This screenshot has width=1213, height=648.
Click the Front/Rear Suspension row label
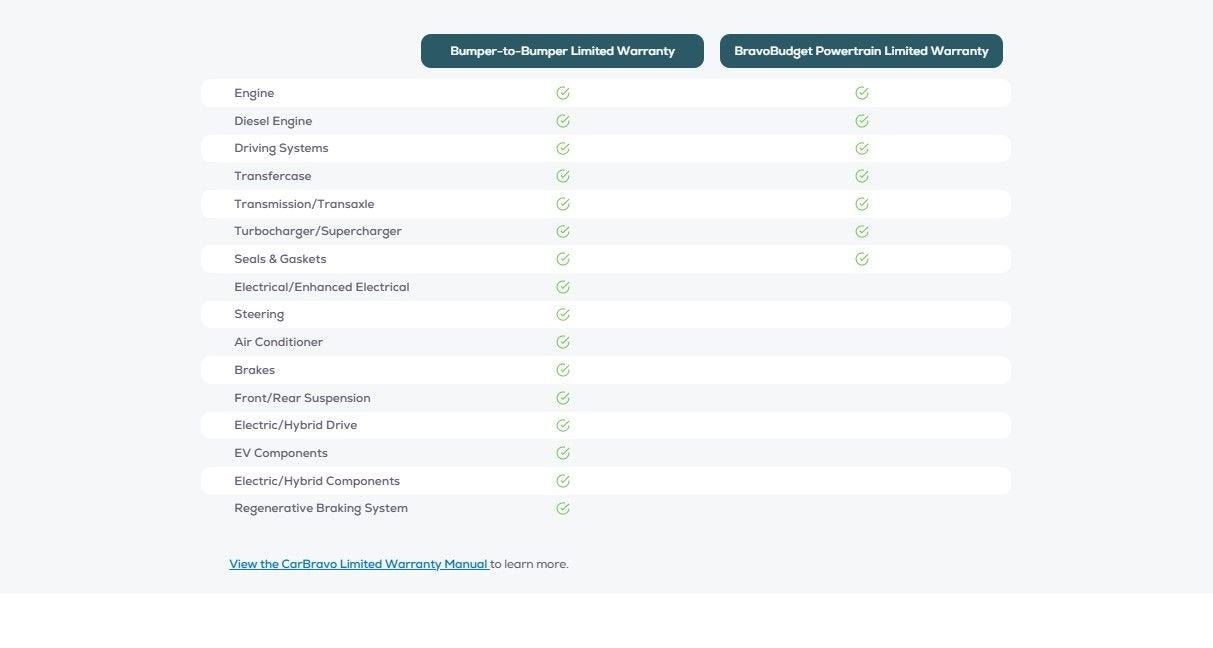tap(302, 398)
